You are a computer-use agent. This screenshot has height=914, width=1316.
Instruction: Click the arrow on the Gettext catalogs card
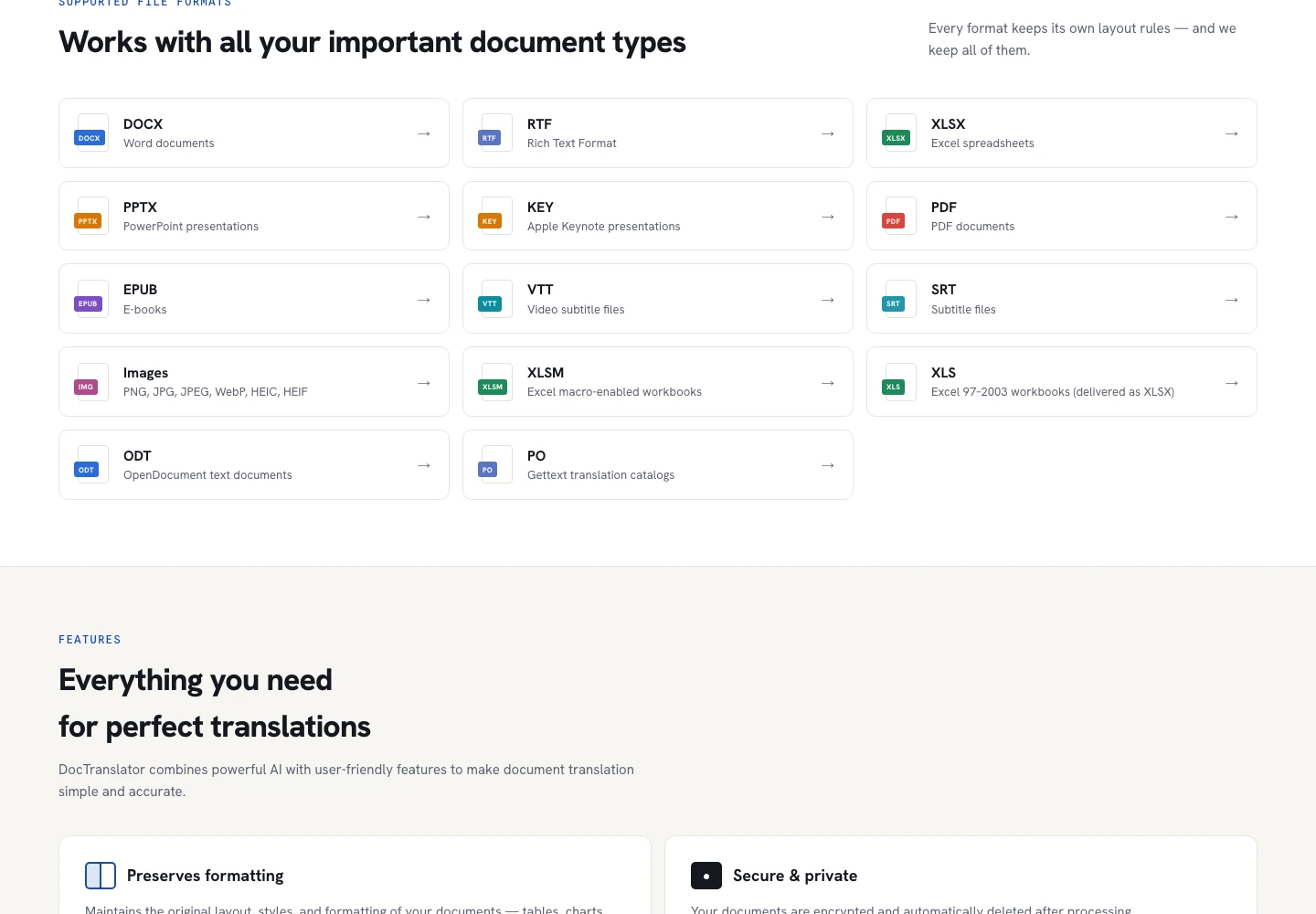[x=828, y=465]
